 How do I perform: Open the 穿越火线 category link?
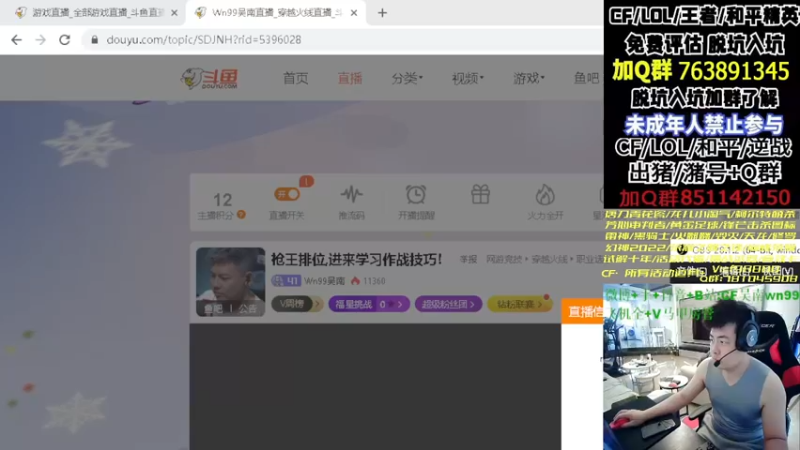click(x=549, y=259)
